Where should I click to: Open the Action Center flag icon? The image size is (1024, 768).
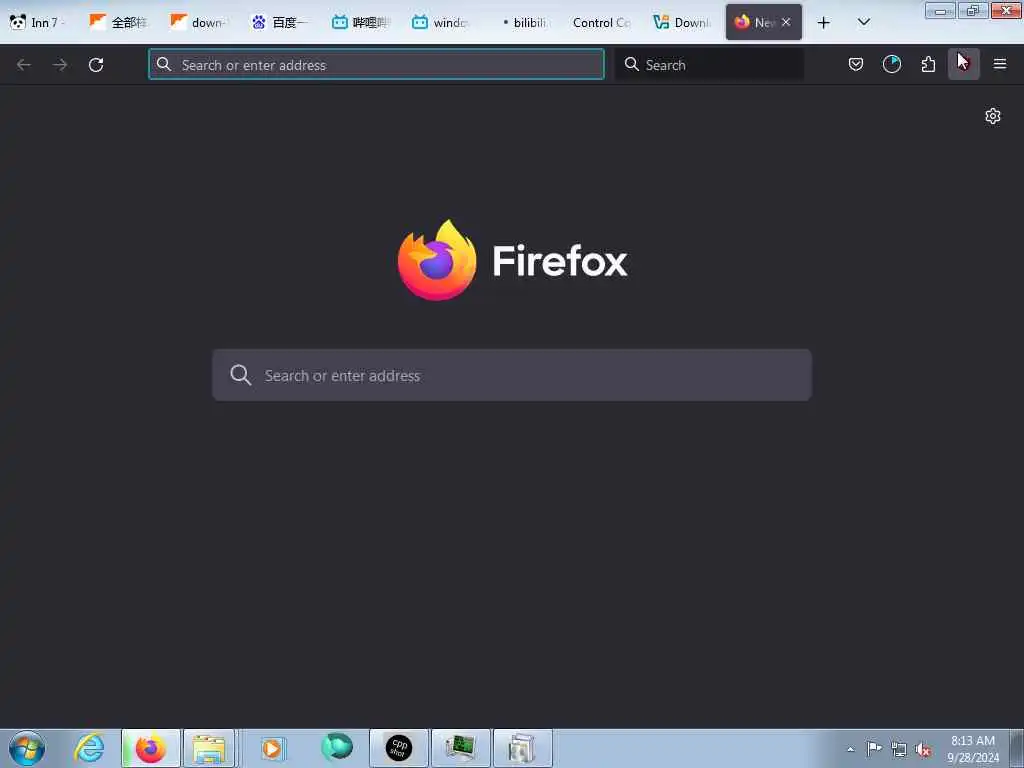click(874, 749)
